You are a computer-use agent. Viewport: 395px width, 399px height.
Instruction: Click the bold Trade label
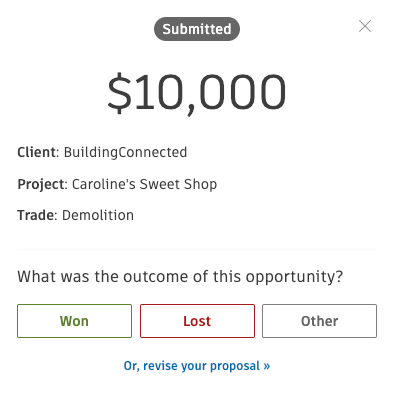point(35,215)
